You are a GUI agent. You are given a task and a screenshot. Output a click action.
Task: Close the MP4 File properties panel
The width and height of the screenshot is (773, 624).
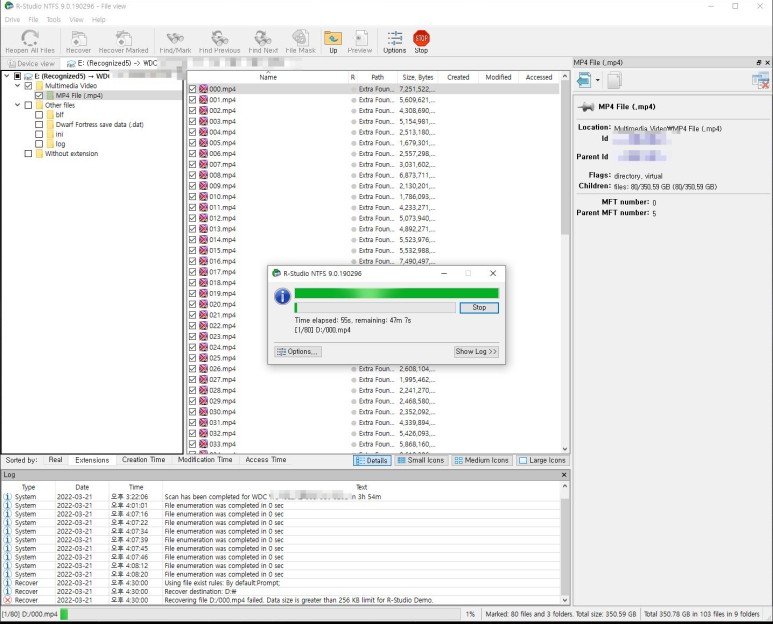click(767, 63)
